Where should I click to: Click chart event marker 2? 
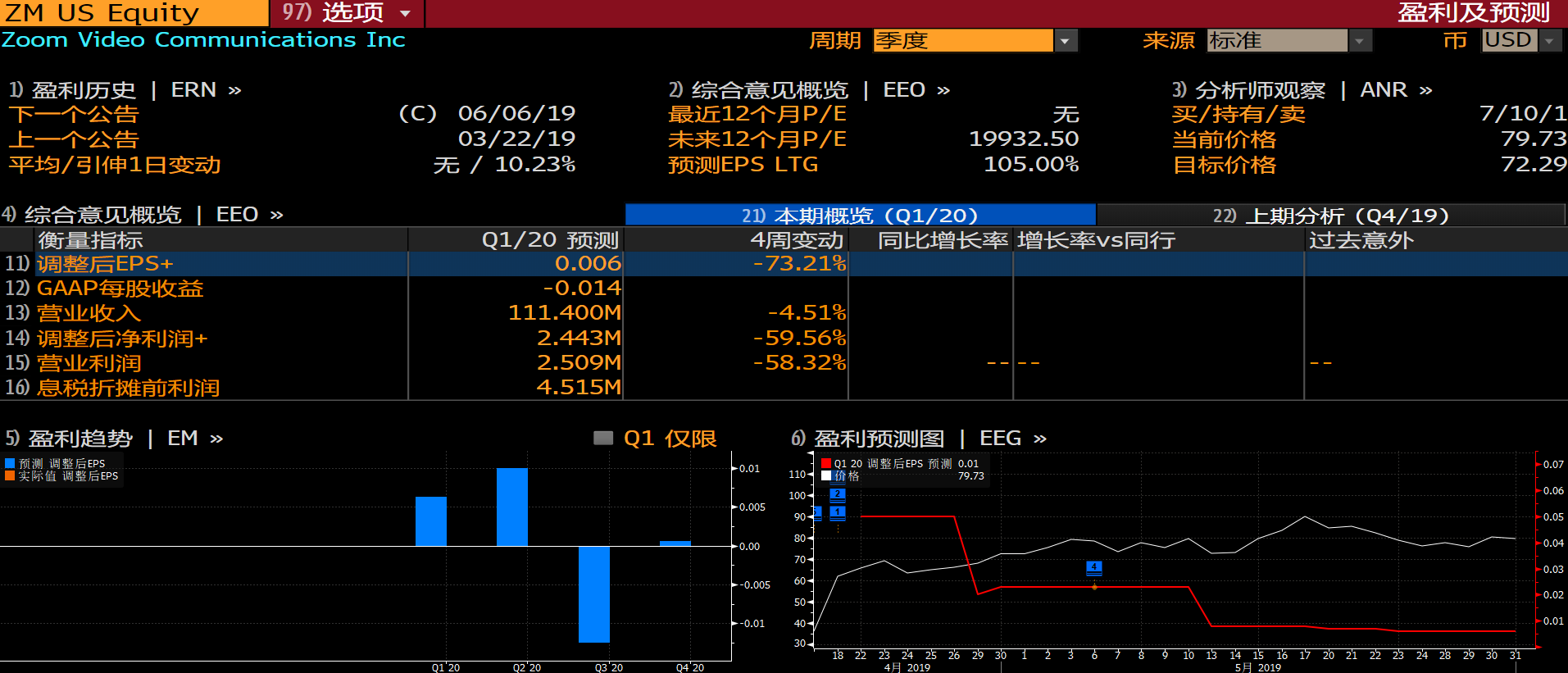(x=837, y=494)
